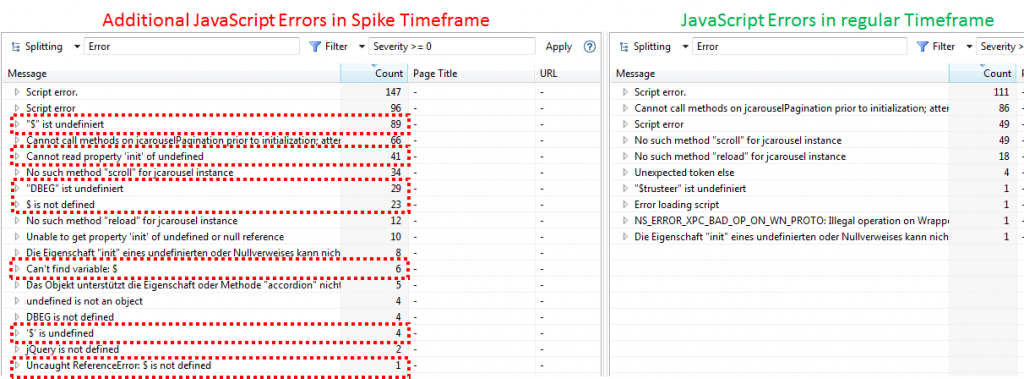This screenshot has height=379, width=1024.
Task: Click the Splitting icon in the regular Timeframe panel
Action: 624,47
